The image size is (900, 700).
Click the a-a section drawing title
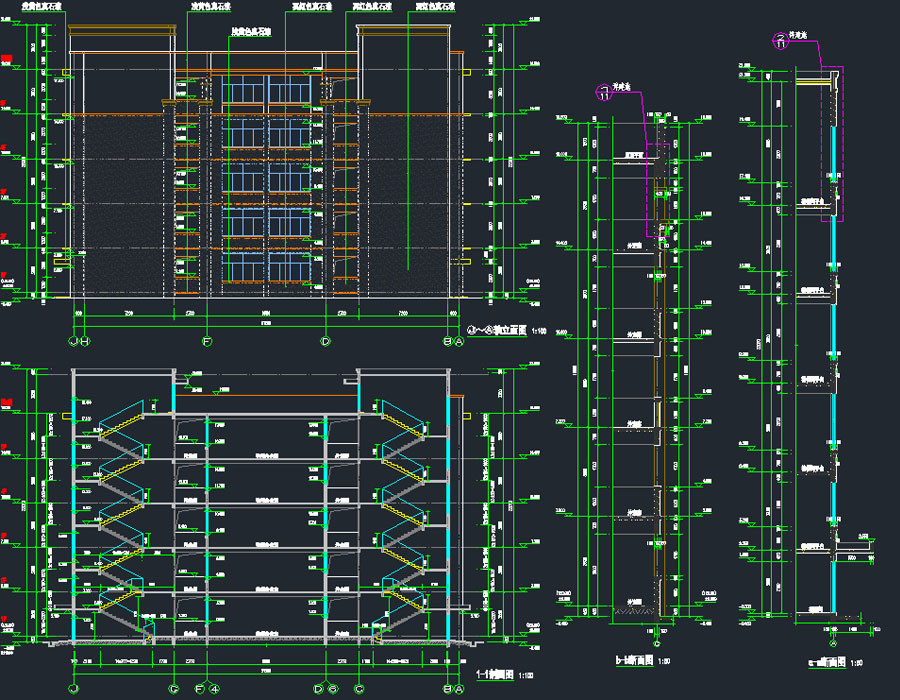827,662
